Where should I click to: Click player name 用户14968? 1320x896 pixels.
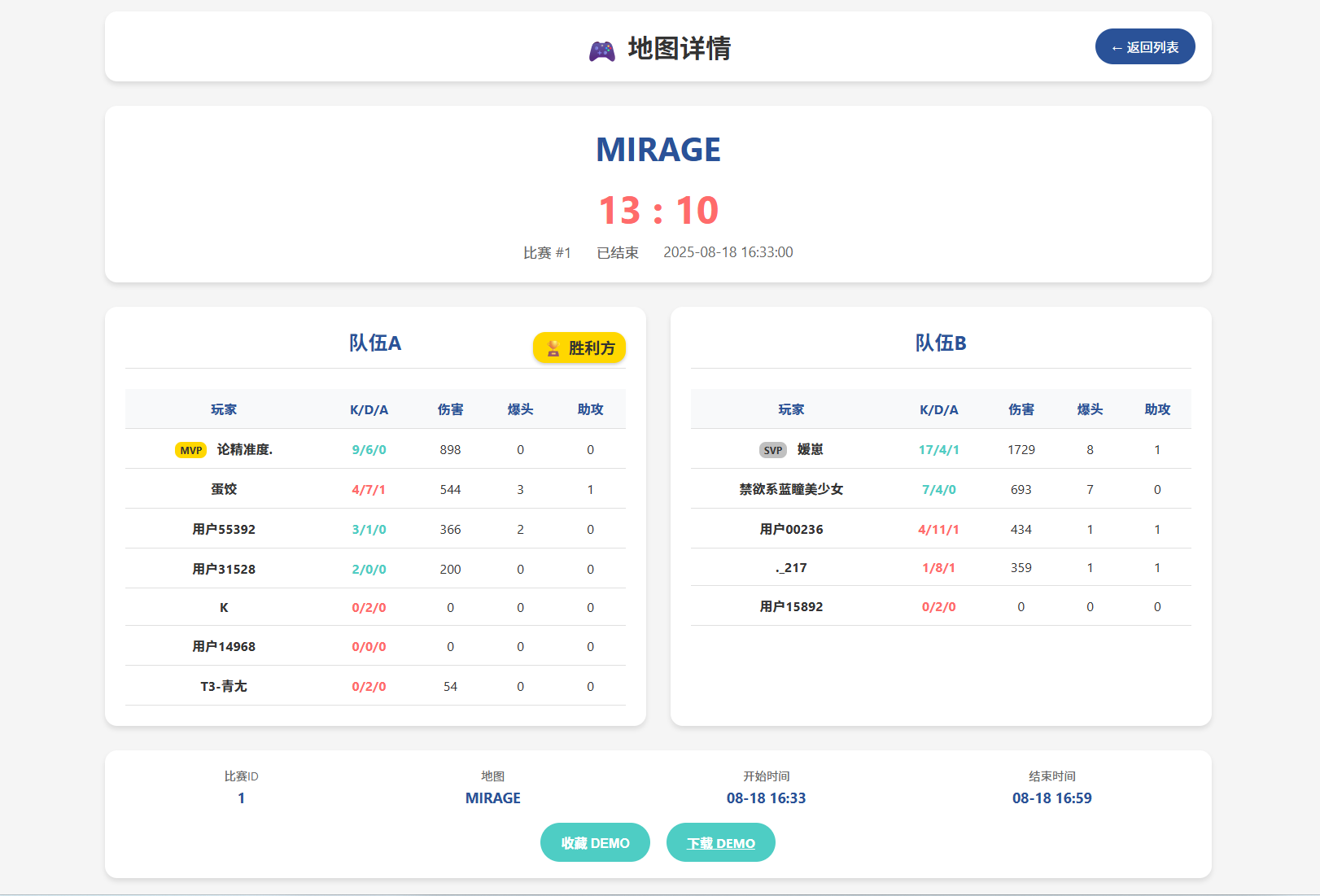coord(224,646)
